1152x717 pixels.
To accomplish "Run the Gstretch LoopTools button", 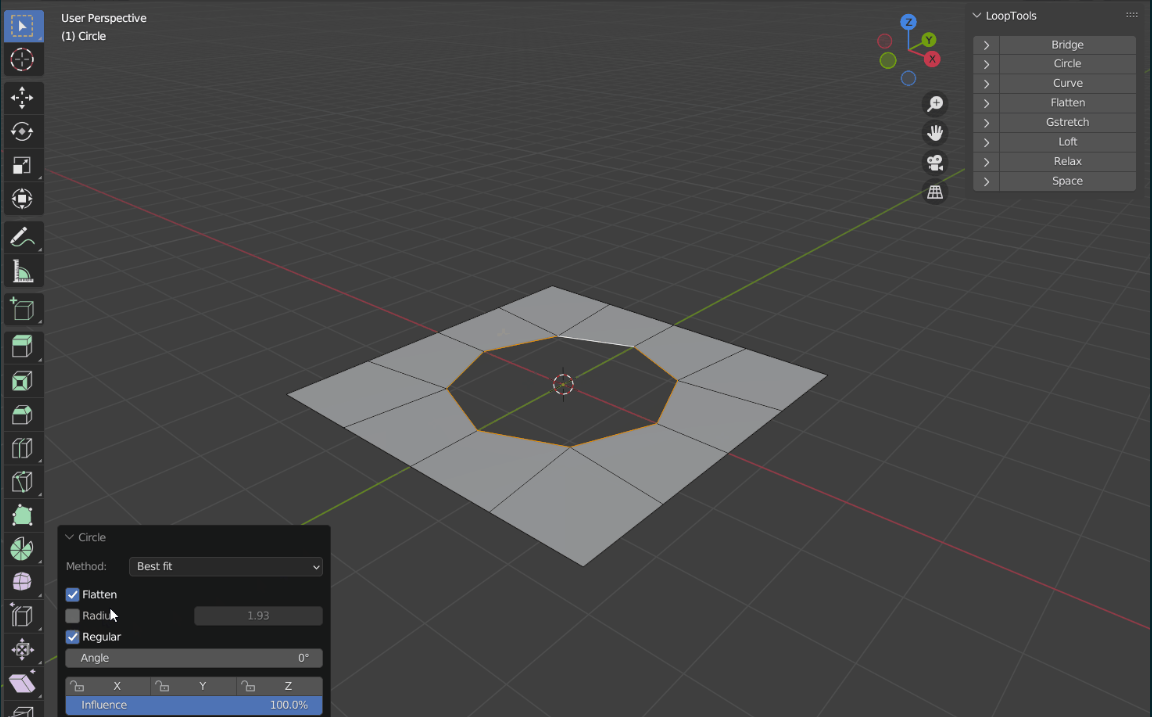I will click(x=1068, y=123).
